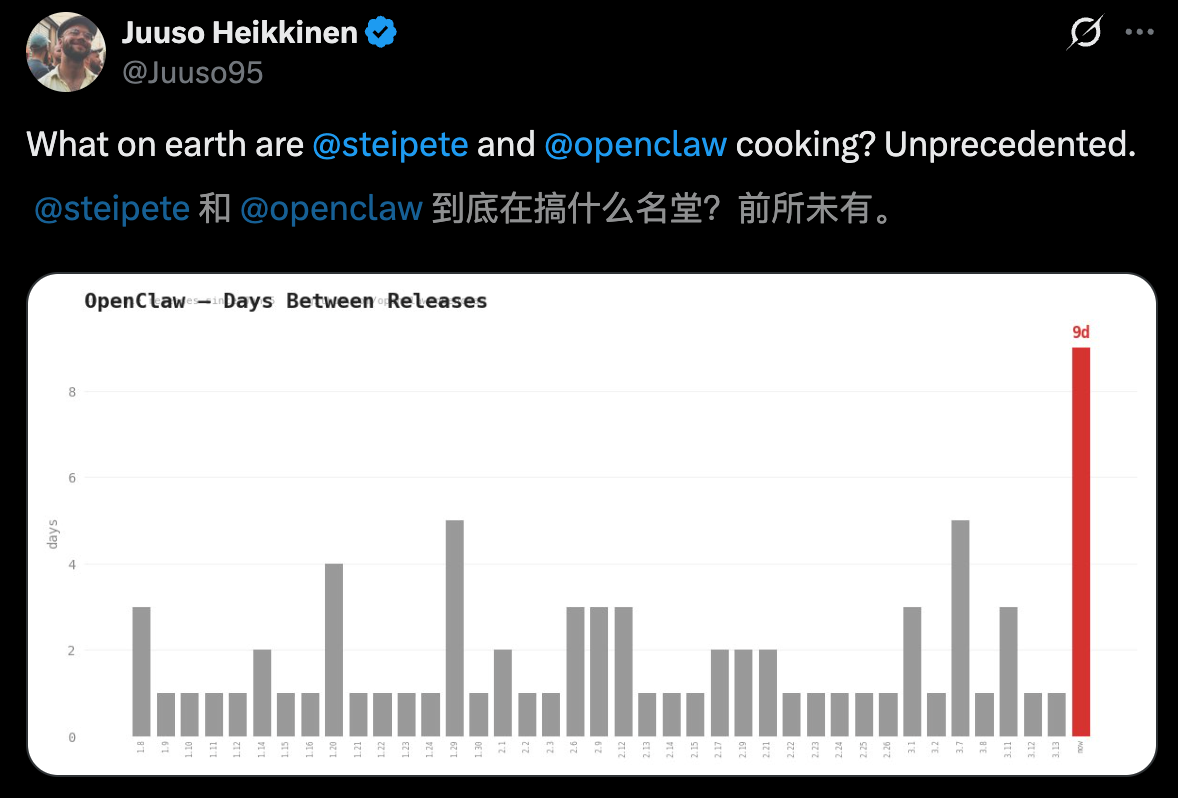Click the @openclaw mention in English text

[x=635, y=145]
